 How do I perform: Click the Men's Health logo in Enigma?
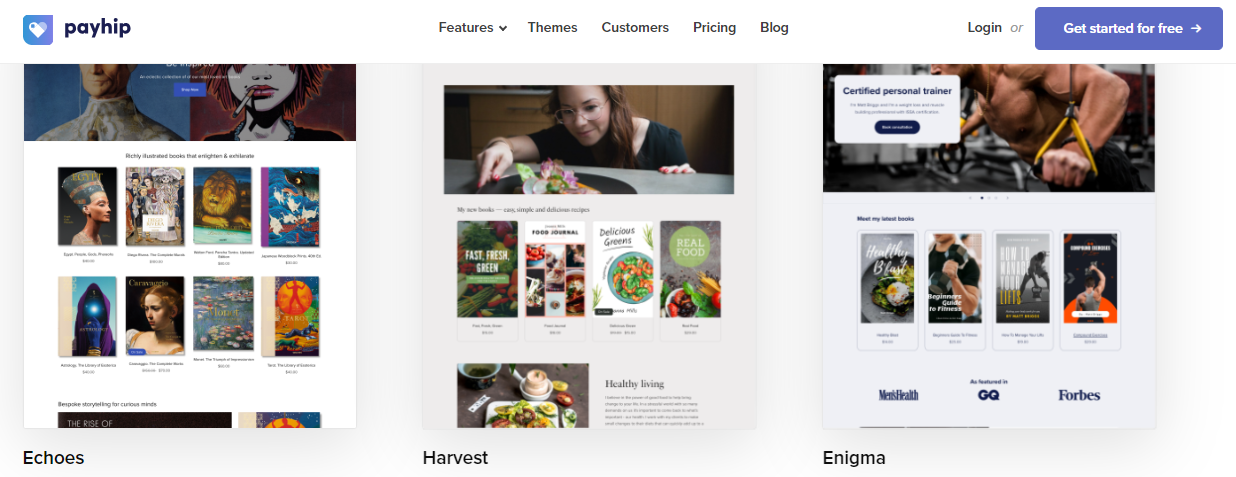click(x=898, y=395)
